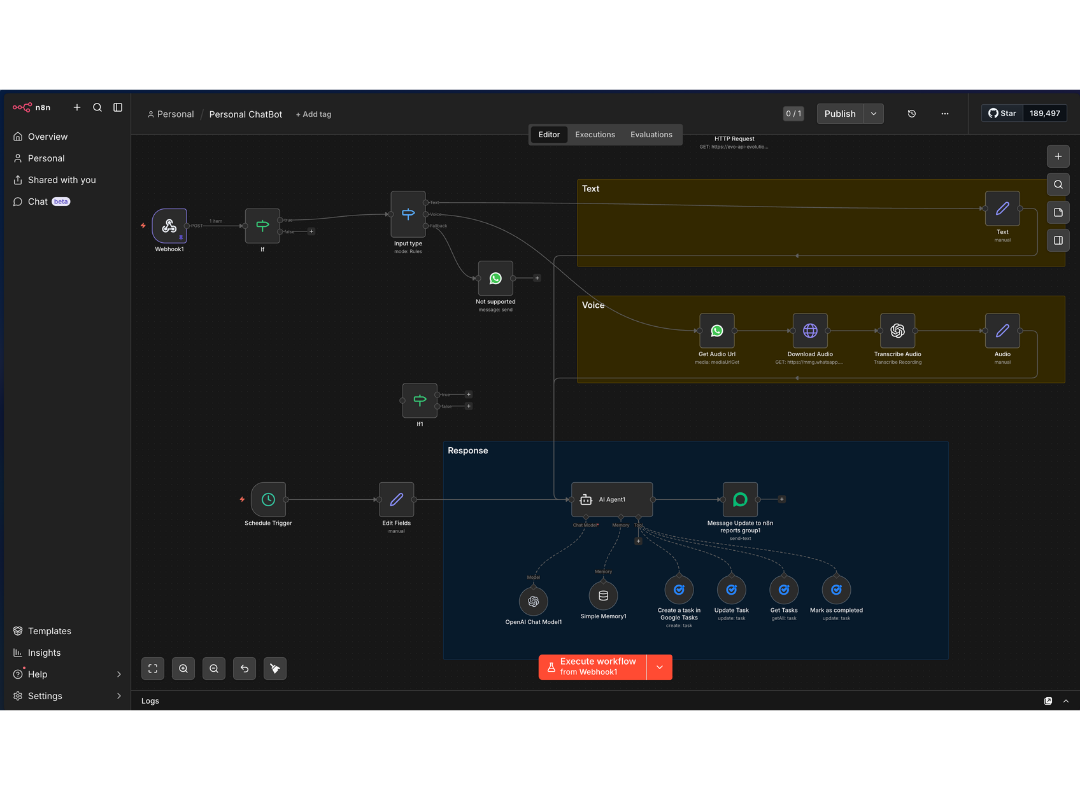Select the Mark as completed node
Image resolution: width=1080 pixels, height=800 pixels.
tap(836, 590)
